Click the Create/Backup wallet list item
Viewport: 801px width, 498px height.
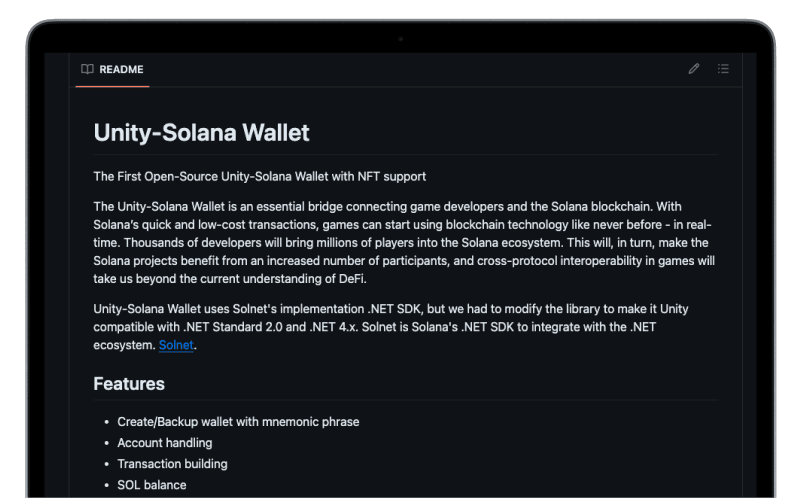coord(238,422)
